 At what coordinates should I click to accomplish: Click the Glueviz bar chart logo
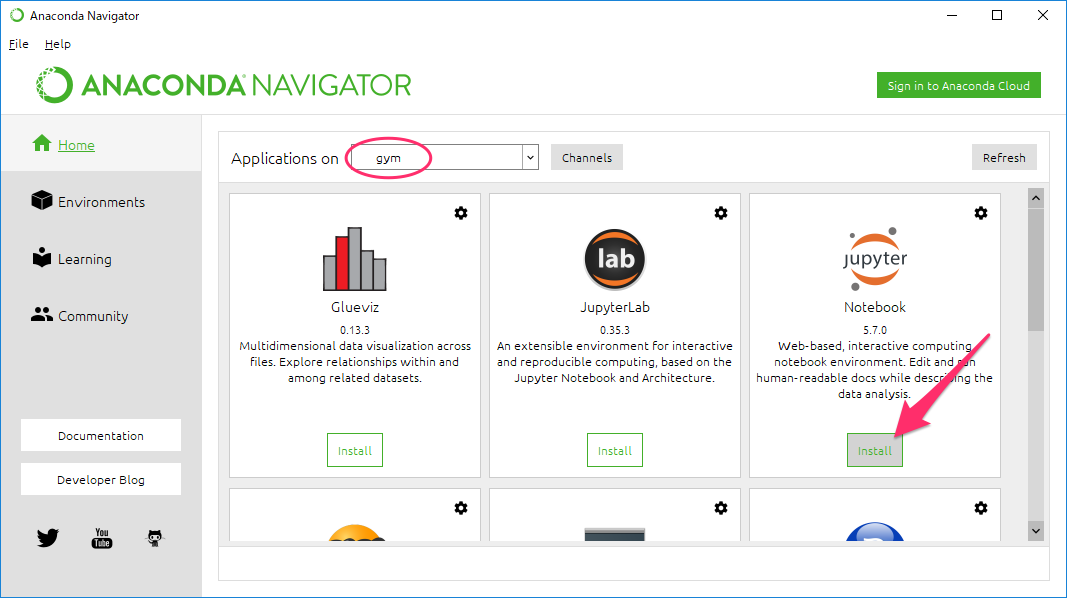[x=355, y=259]
